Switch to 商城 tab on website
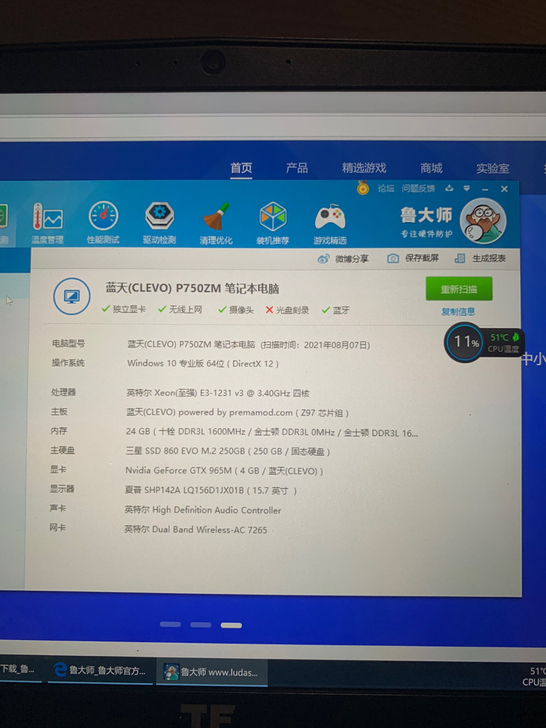The width and height of the screenshot is (546, 728). [431, 168]
